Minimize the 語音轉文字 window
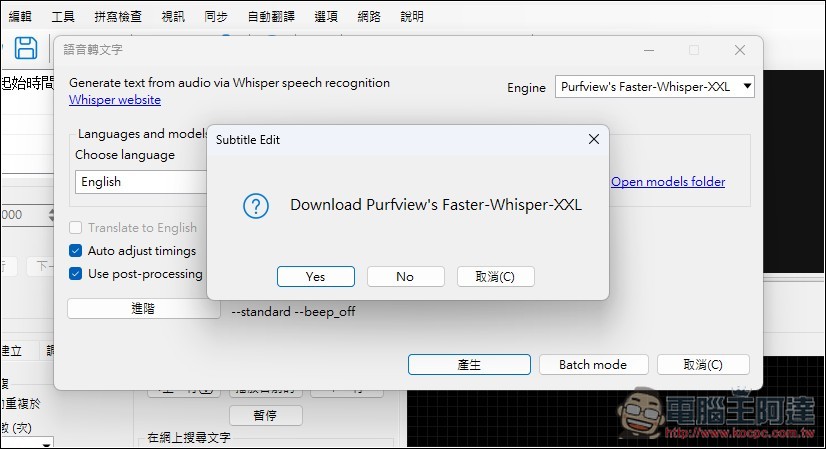 click(x=649, y=50)
